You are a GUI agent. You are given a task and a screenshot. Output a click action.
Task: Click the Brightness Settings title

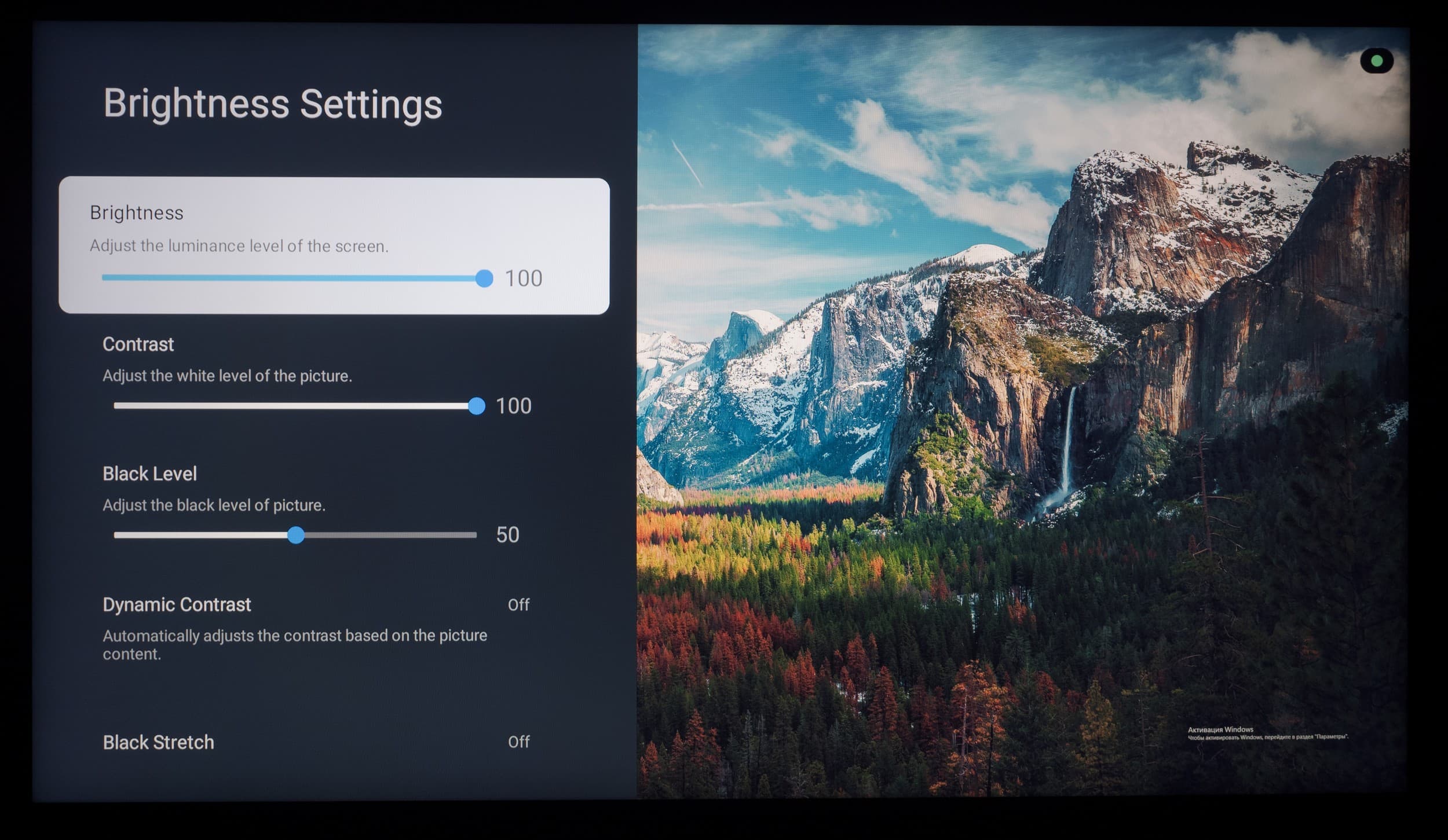click(x=272, y=104)
